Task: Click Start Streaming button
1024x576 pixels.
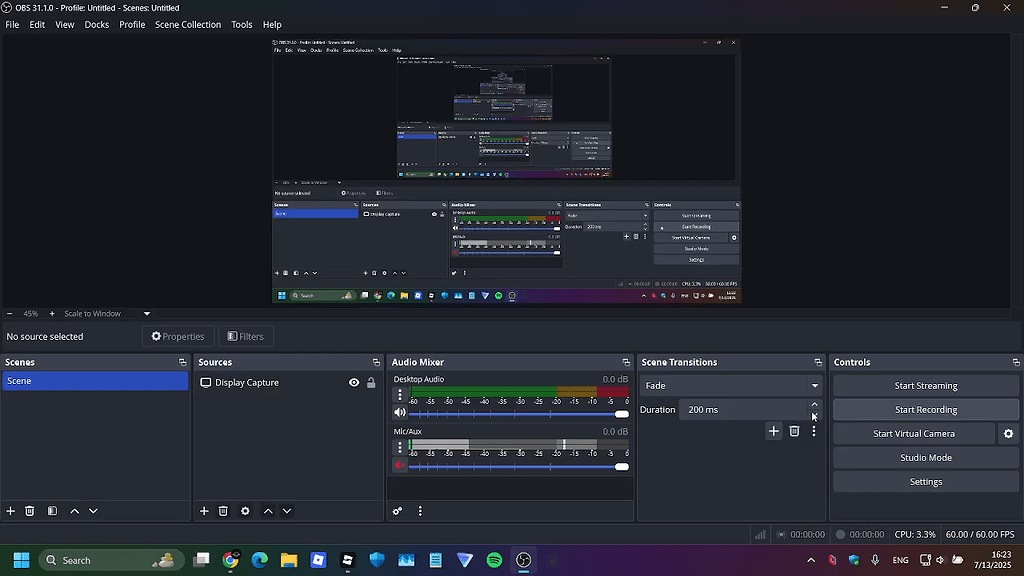Action: coord(925,385)
